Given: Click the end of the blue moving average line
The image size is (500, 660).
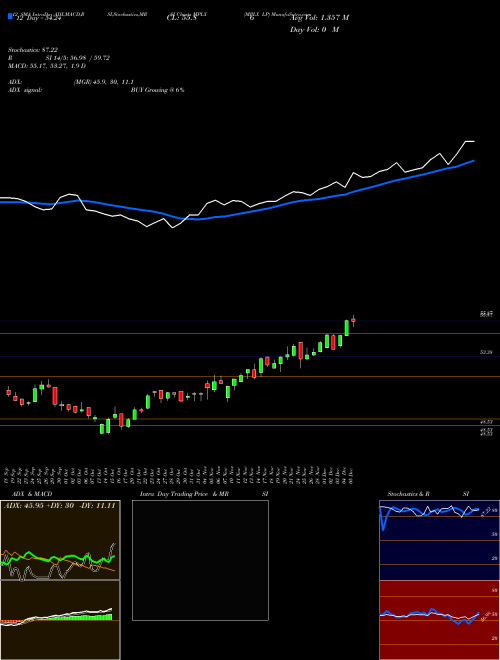Looking at the screenshot, I should point(473,161).
